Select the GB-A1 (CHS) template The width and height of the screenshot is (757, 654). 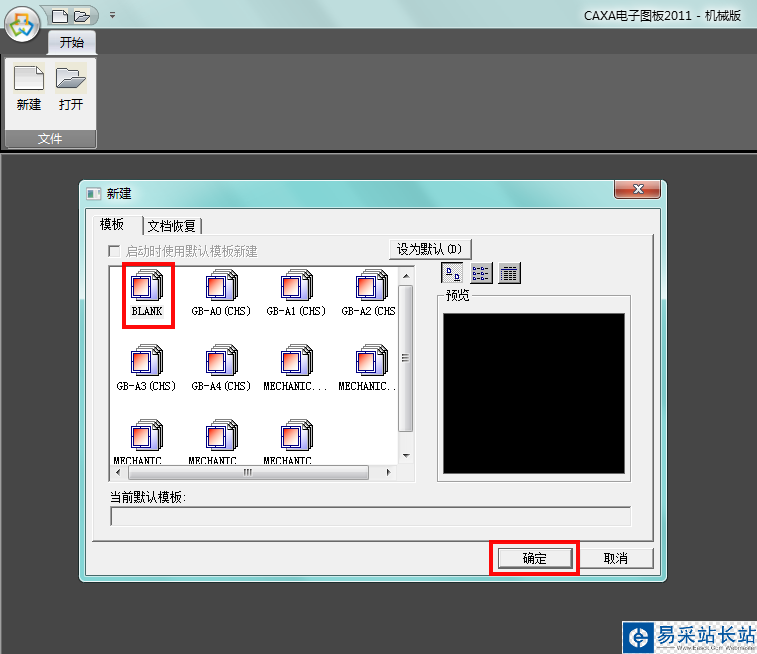[x=296, y=293]
